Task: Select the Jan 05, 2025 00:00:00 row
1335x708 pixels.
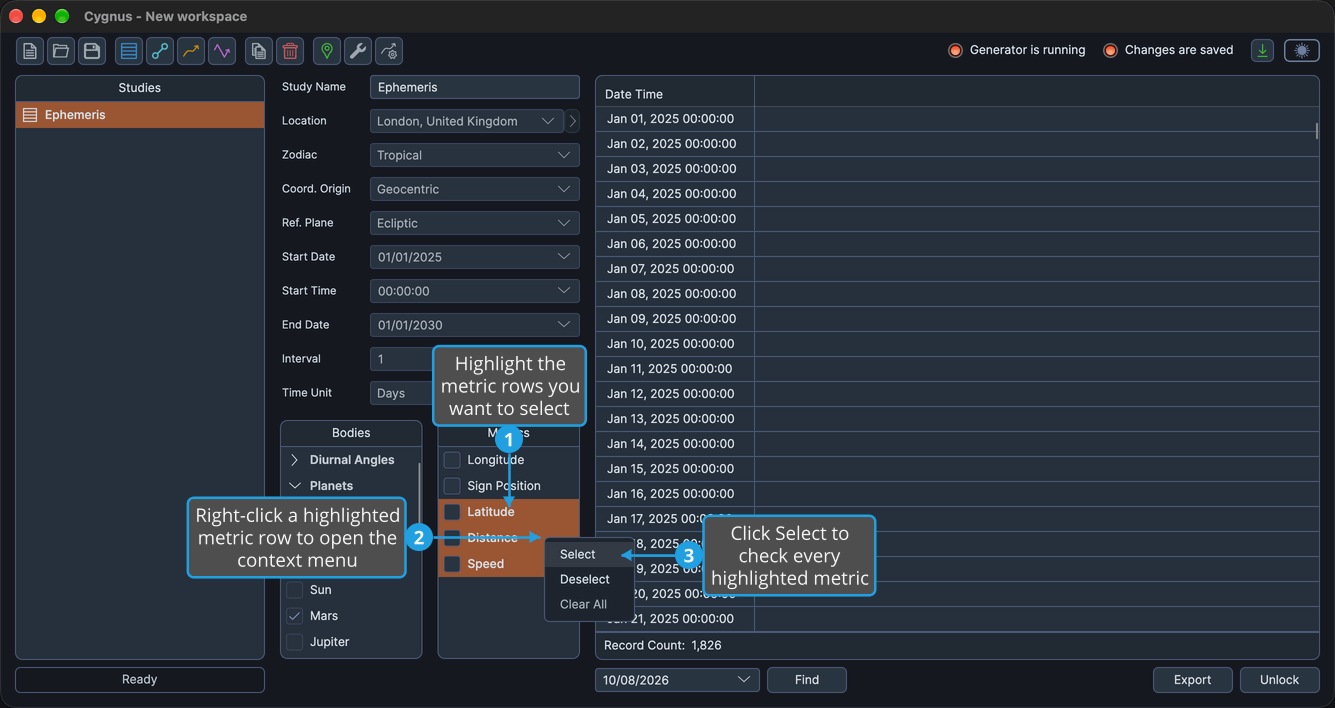Action: [957, 219]
